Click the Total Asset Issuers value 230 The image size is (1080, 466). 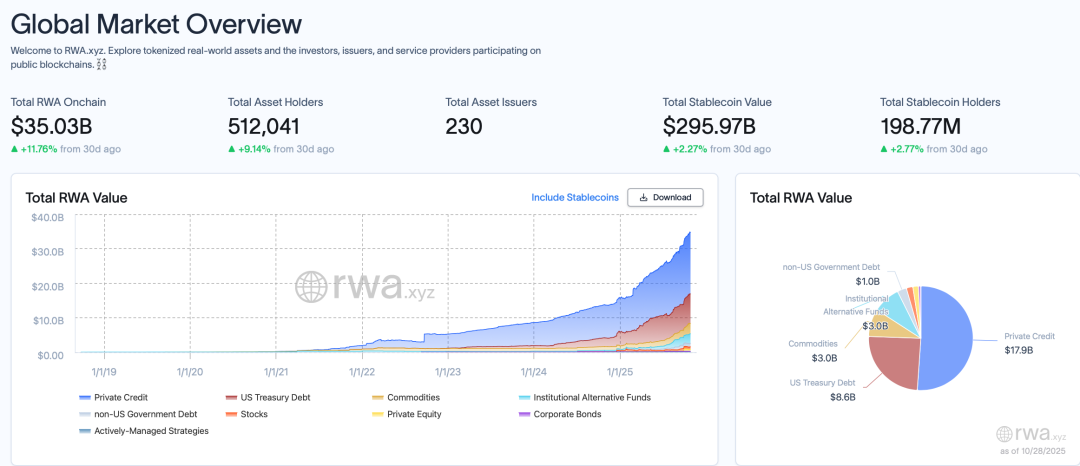point(464,126)
